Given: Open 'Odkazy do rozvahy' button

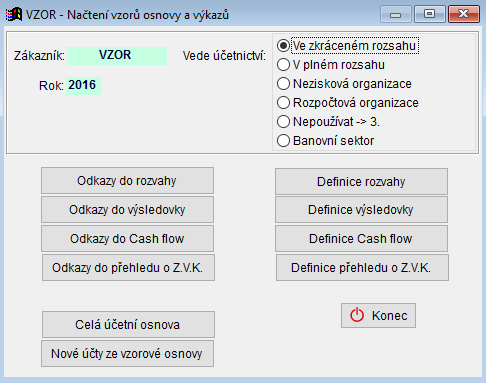Looking at the screenshot, I should (x=127, y=181).
